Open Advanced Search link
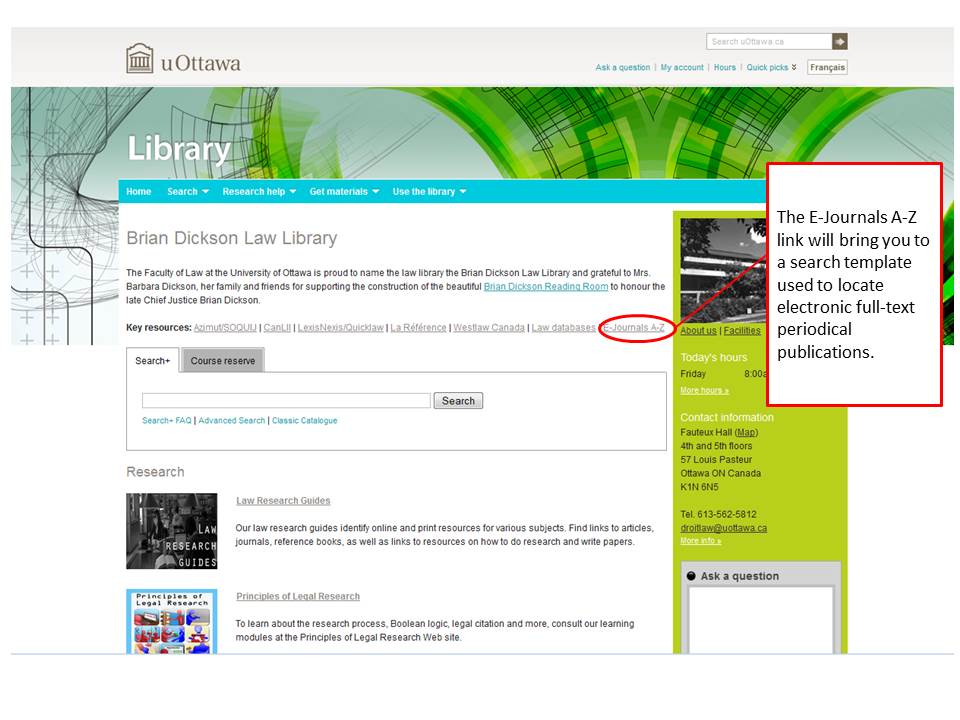 [x=231, y=421]
